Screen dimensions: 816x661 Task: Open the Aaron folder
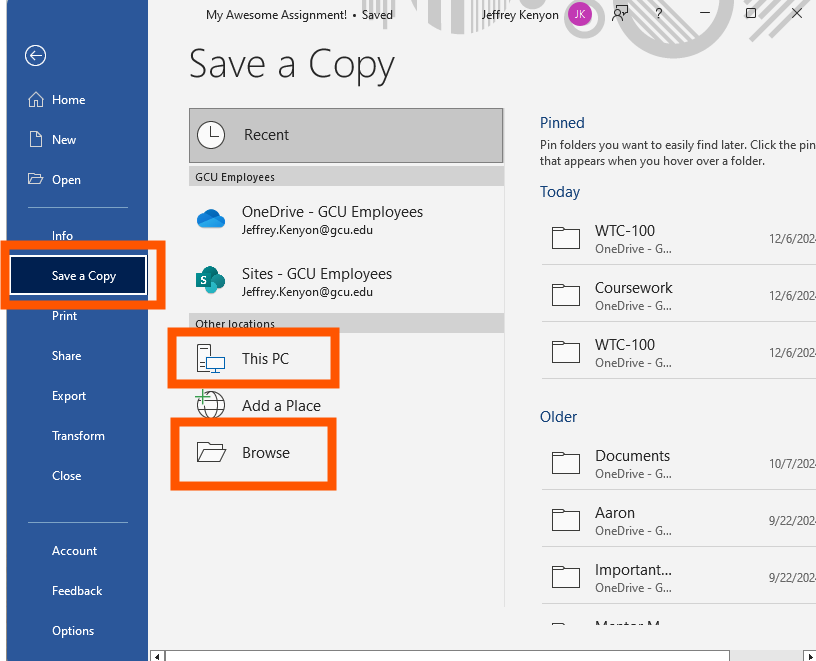coord(679,520)
